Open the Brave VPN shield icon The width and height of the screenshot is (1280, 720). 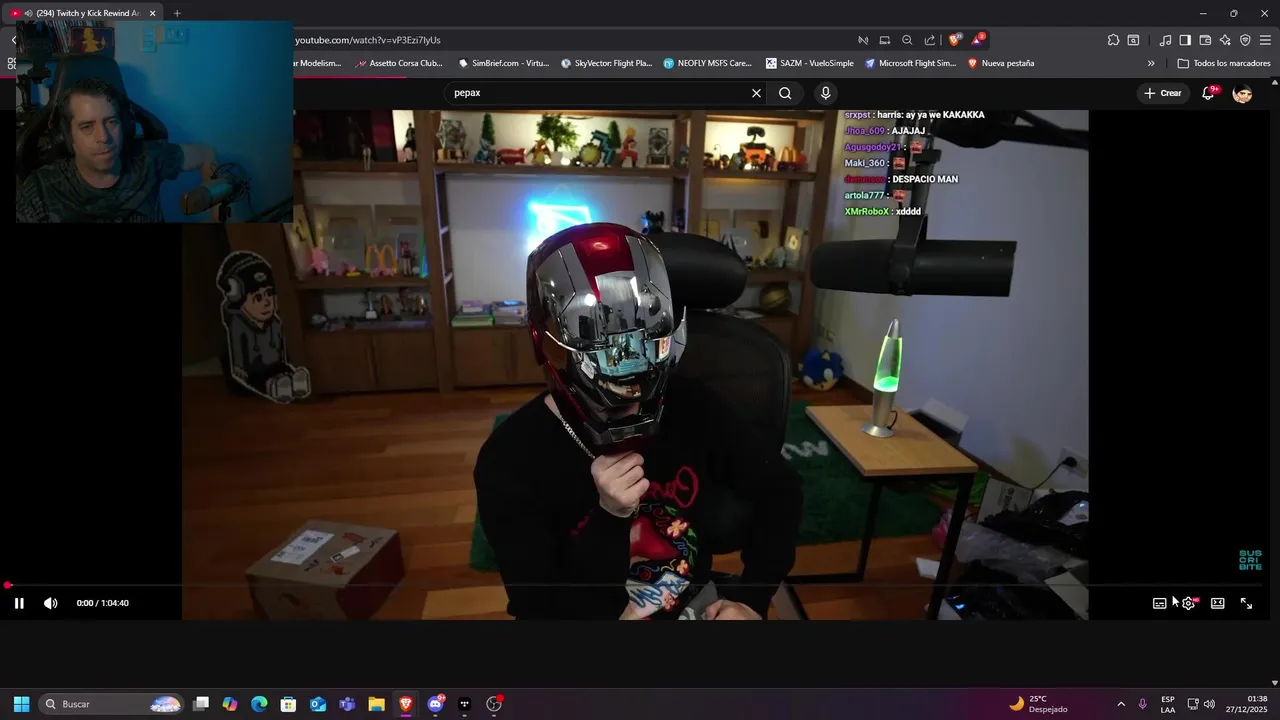coord(1245,40)
